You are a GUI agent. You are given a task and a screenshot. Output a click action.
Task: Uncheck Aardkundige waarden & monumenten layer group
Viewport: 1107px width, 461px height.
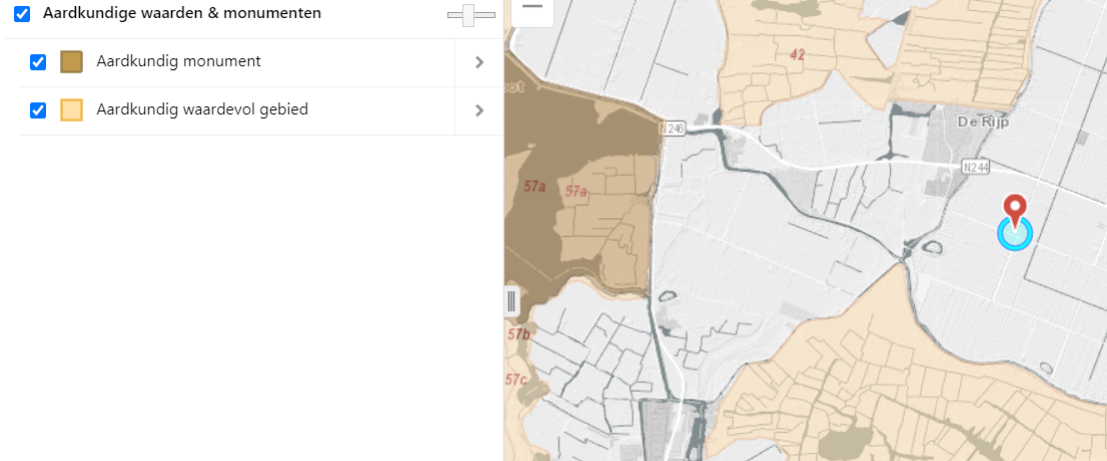[23, 14]
